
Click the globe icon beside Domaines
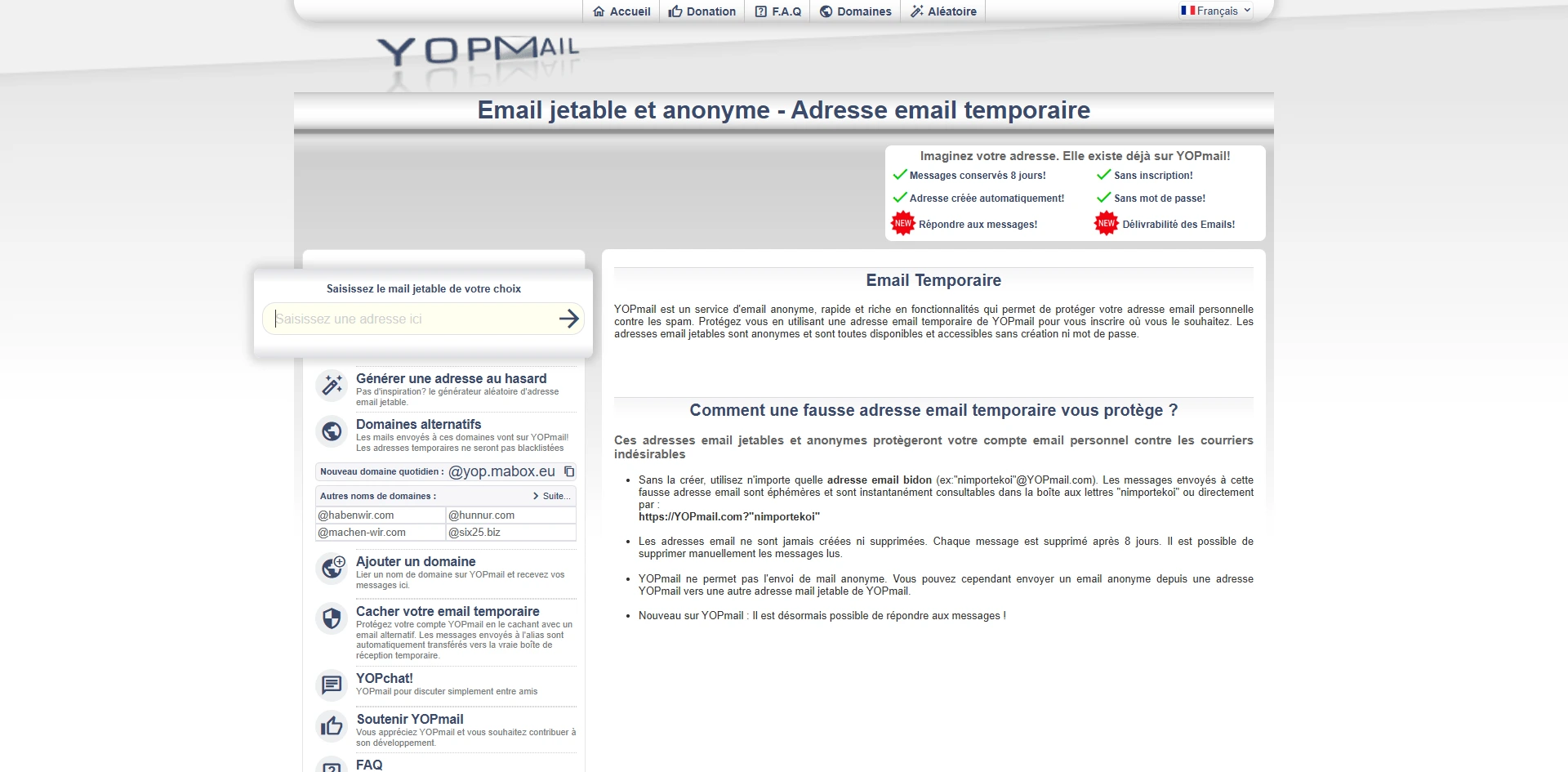pos(826,11)
